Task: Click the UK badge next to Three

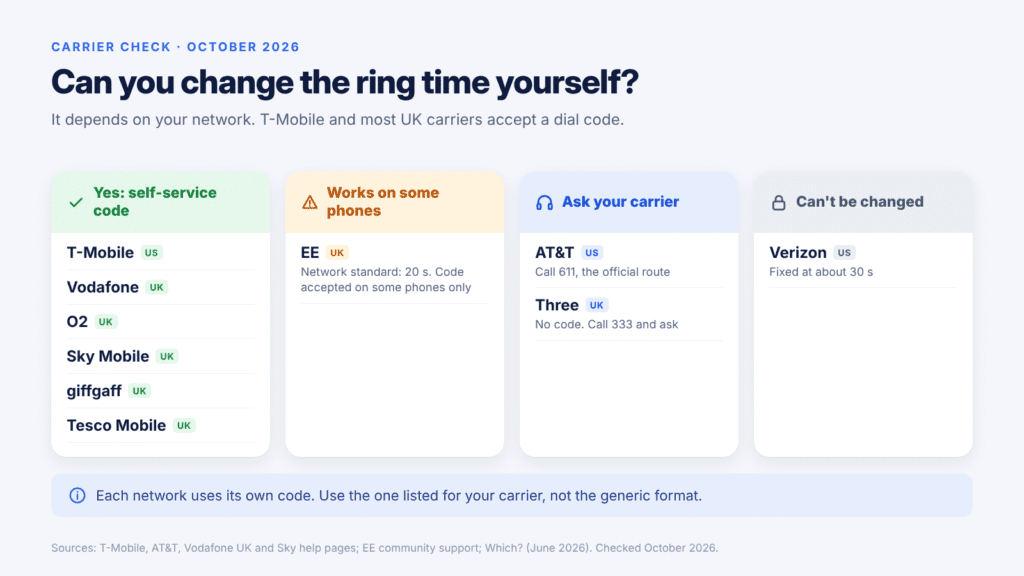Action: coord(596,305)
